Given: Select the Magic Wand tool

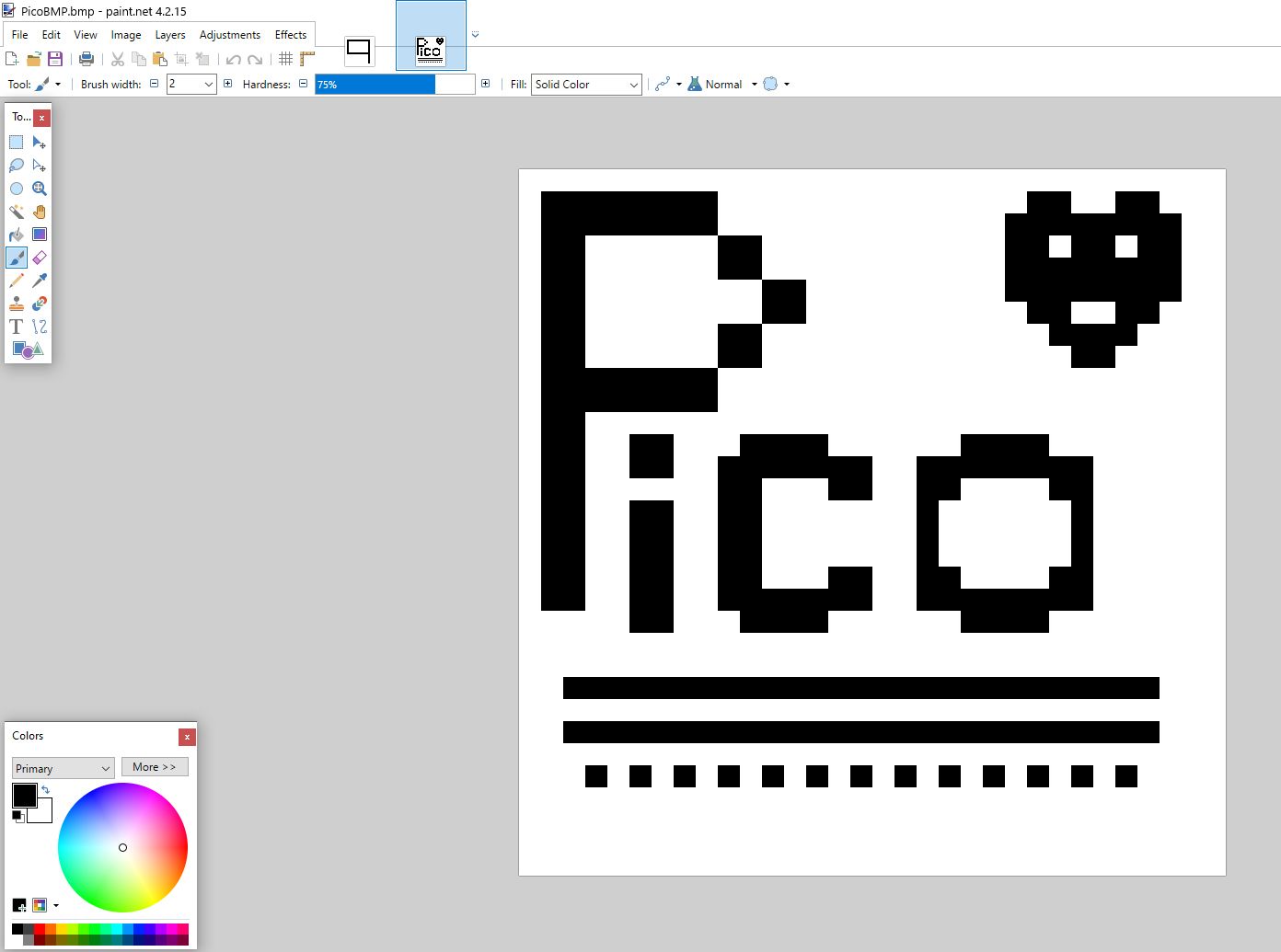Looking at the screenshot, I should click(17, 212).
